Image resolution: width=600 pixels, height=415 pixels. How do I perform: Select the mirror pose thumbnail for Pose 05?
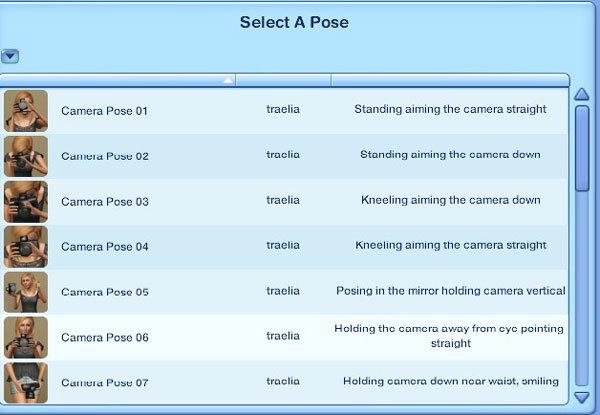26,292
